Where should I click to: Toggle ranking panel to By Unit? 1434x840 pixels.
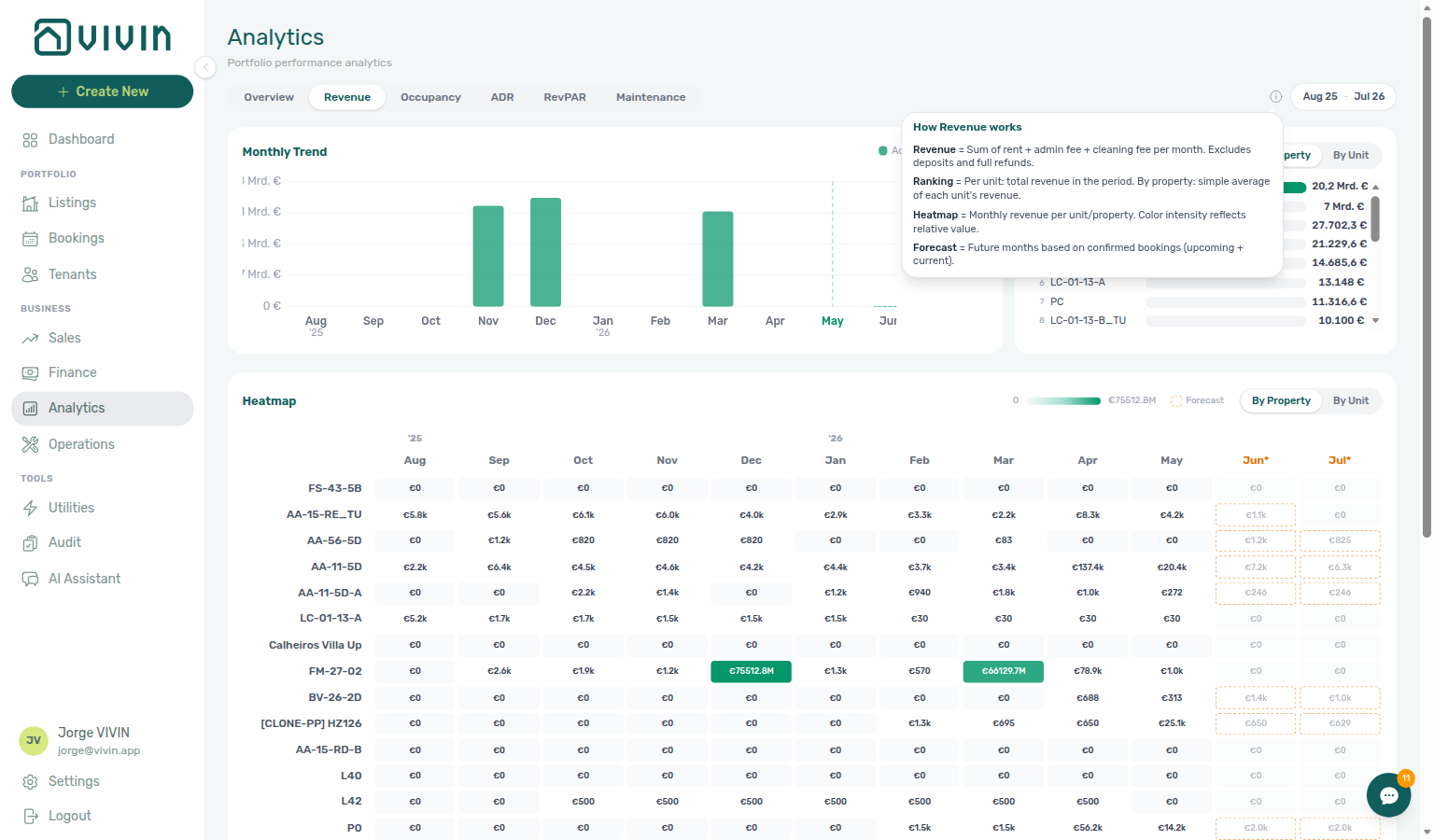pyautogui.click(x=1350, y=156)
